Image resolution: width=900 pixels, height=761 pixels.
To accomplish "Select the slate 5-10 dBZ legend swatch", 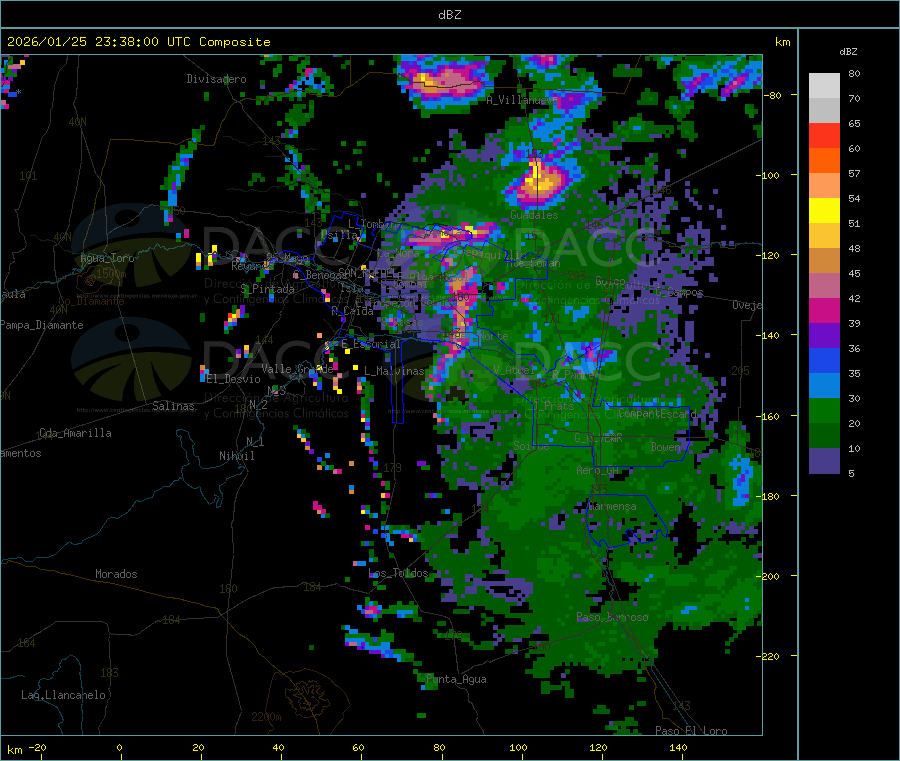I will [x=824, y=461].
